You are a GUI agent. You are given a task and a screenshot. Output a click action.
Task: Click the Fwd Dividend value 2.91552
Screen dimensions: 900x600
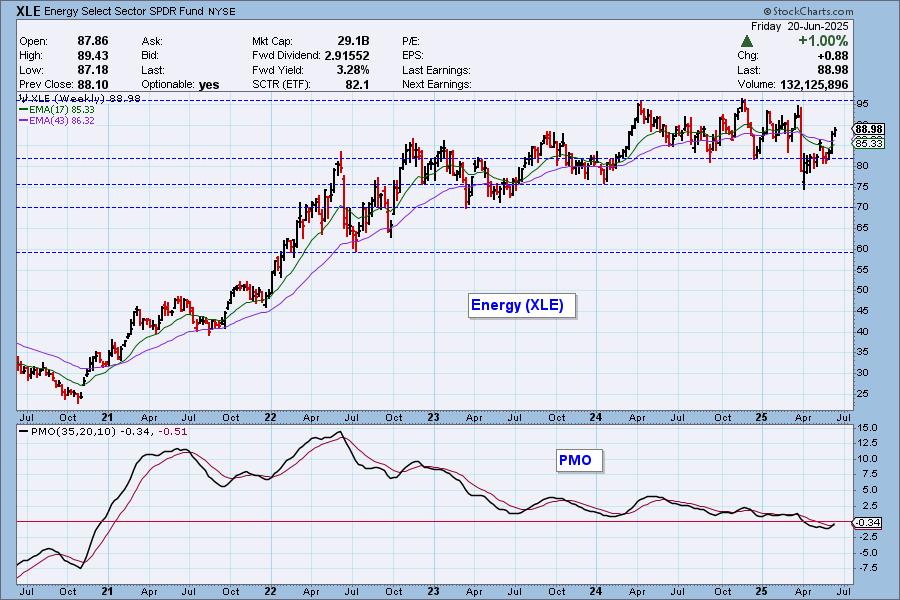(347, 56)
